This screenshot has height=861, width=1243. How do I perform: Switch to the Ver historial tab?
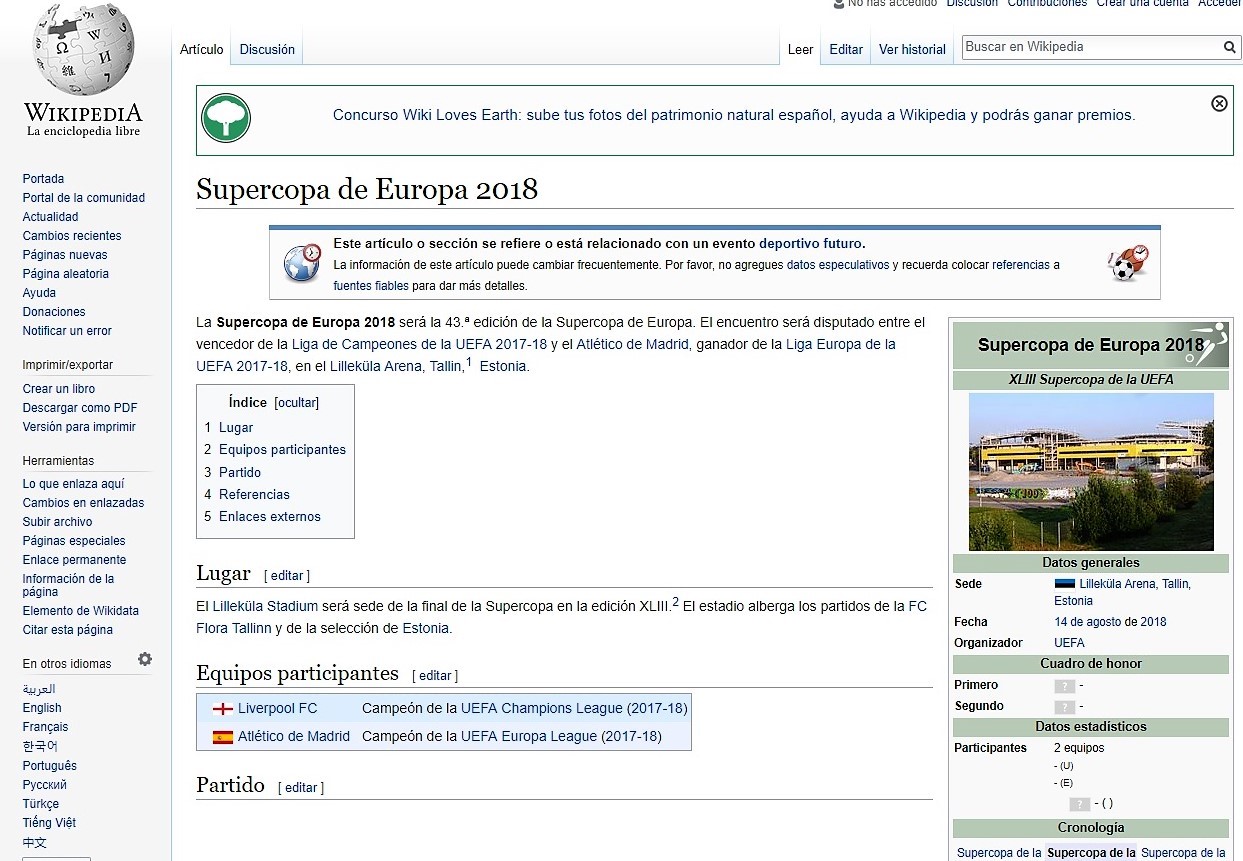pyautogui.click(x=911, y=49)
